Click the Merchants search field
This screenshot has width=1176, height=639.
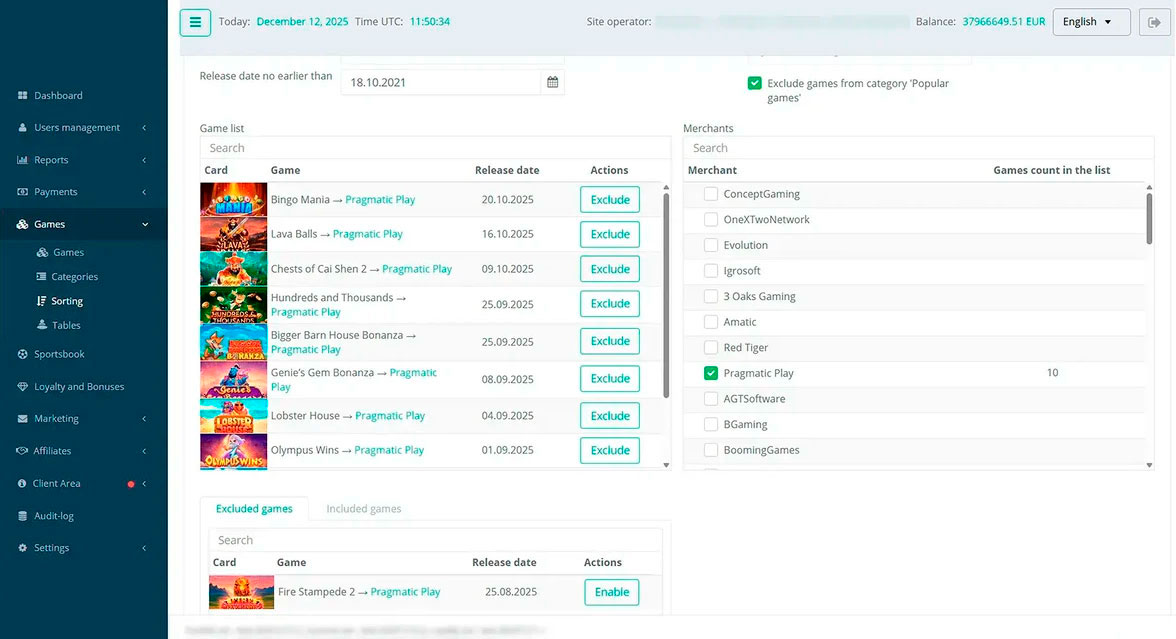(x=918, y=148)
